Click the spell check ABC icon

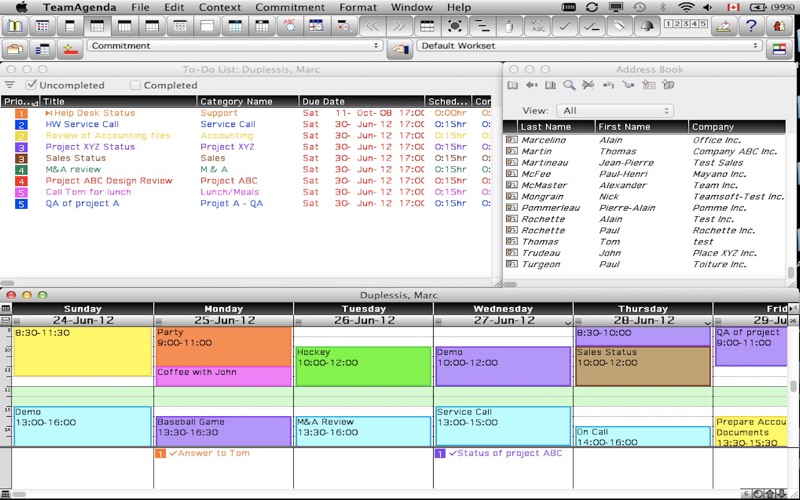tap(290, 26)
